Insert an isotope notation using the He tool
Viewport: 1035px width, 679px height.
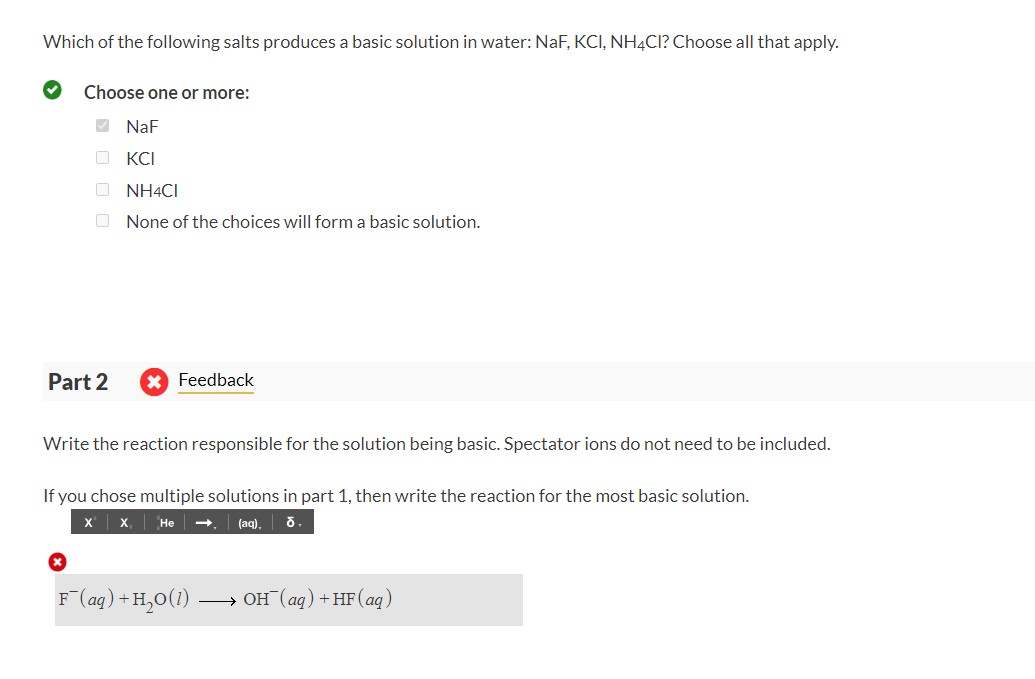[x=164, y=521]
